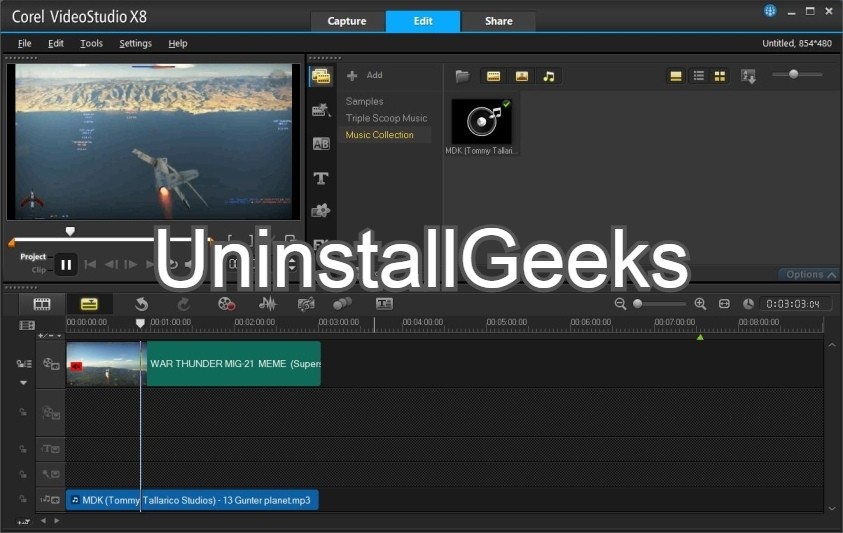Viewport: 843px width, 533px height.
Task: Open the Help menu
Action: (x=178, y=44)
